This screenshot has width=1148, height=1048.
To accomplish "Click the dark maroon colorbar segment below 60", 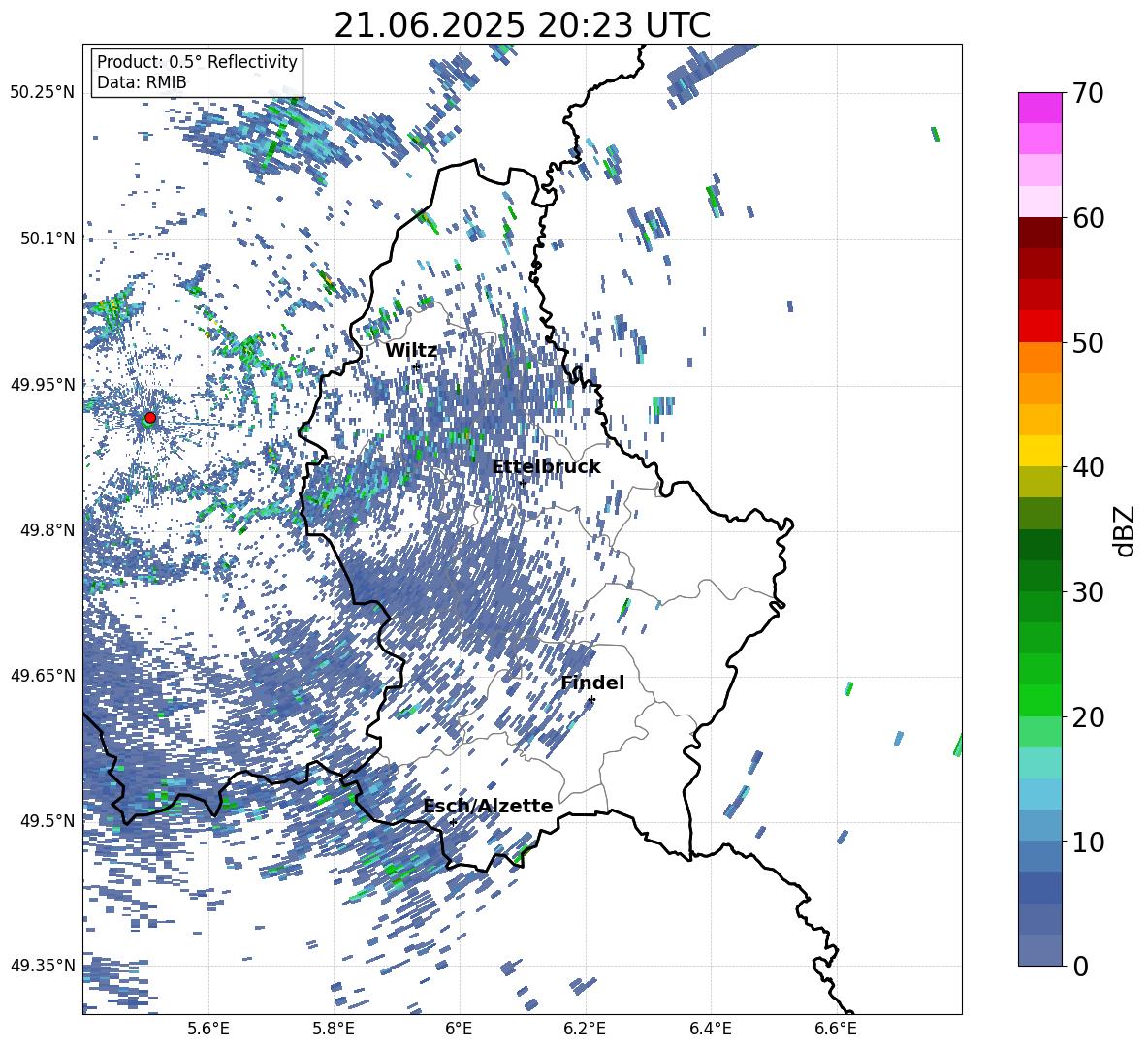I will tap(1039, 233).
